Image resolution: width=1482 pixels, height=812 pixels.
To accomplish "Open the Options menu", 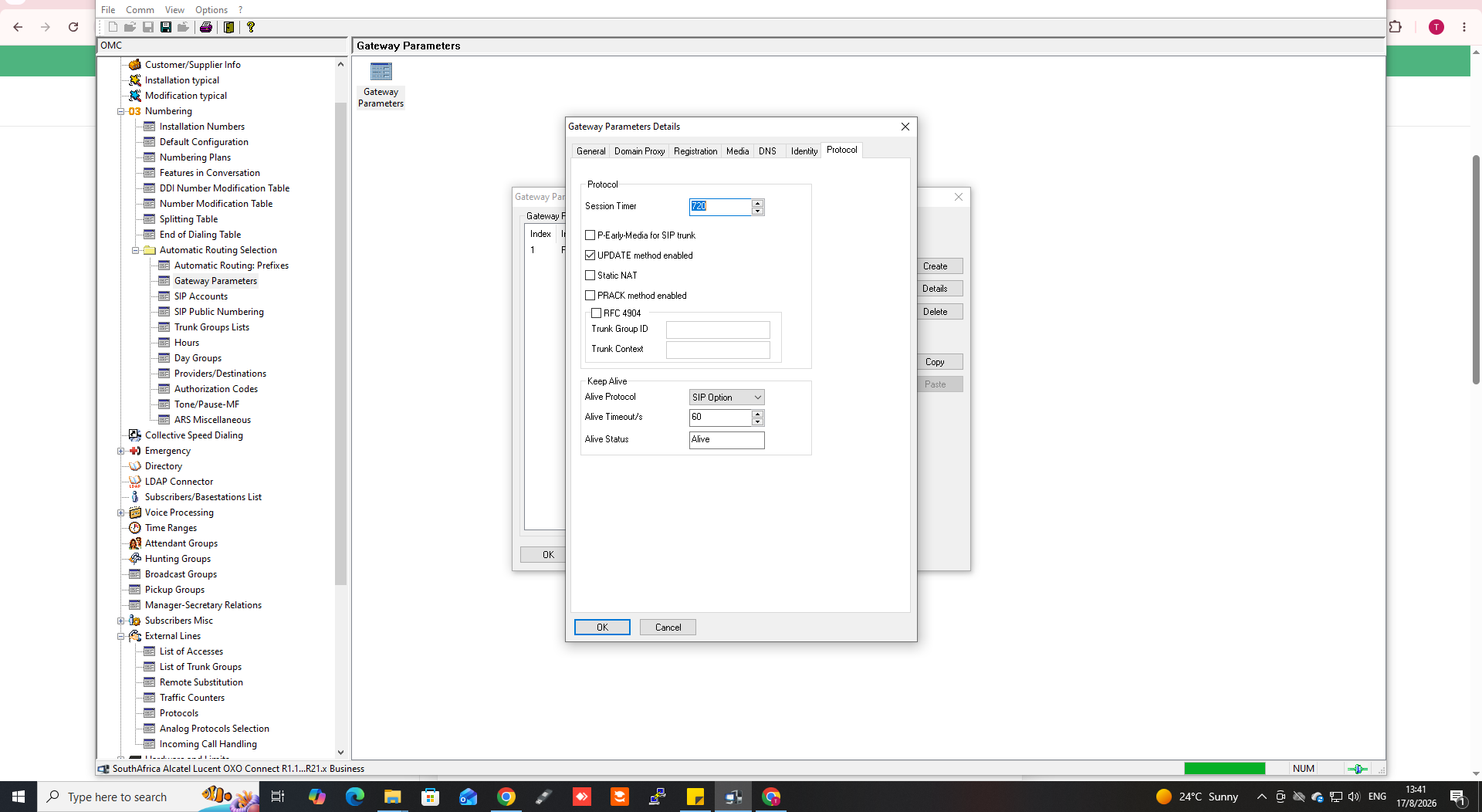I will point(211,10).
